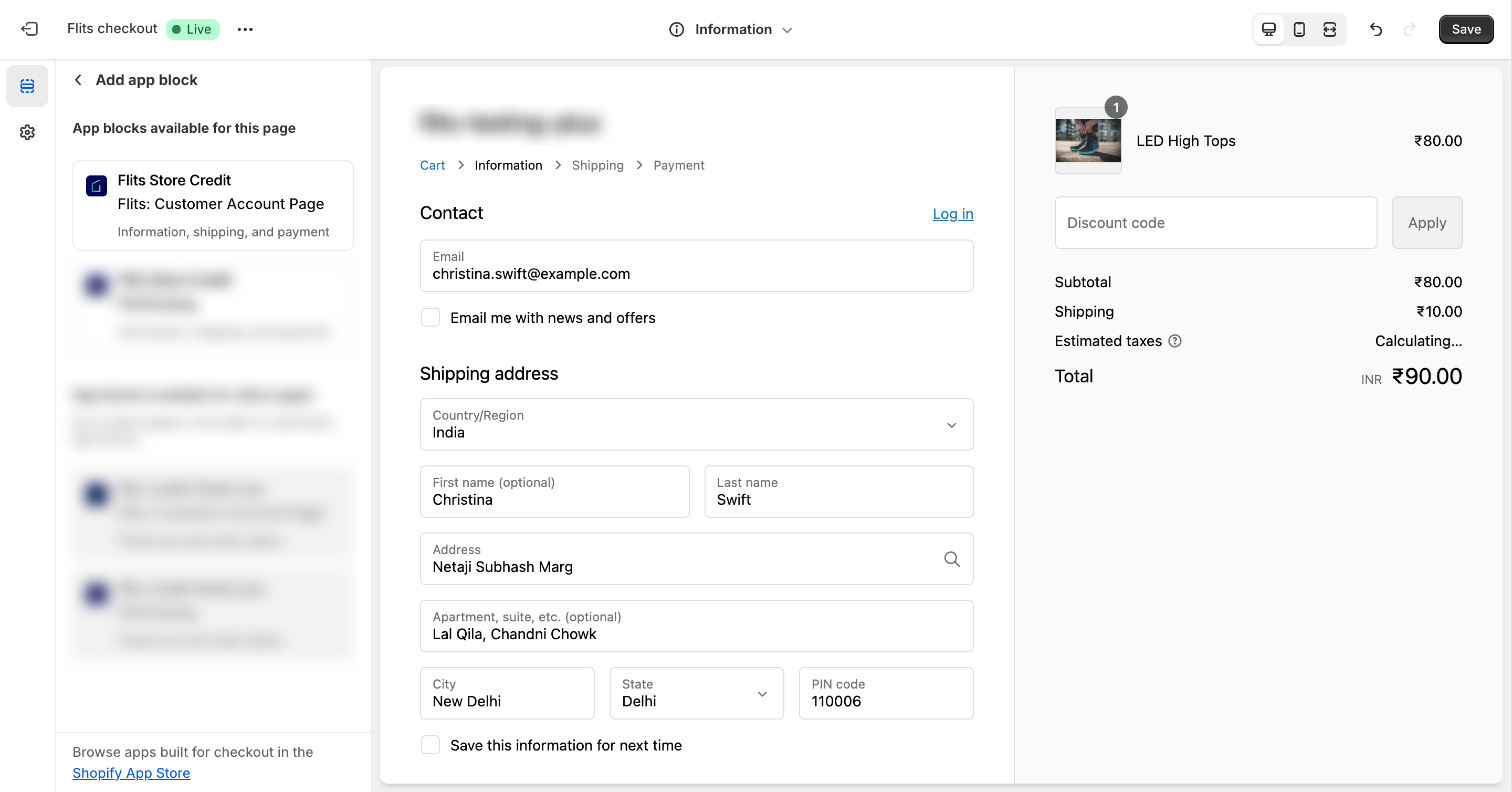Click the estimated taxes help icon
1512x792 pixels.
coord(1174,341)
